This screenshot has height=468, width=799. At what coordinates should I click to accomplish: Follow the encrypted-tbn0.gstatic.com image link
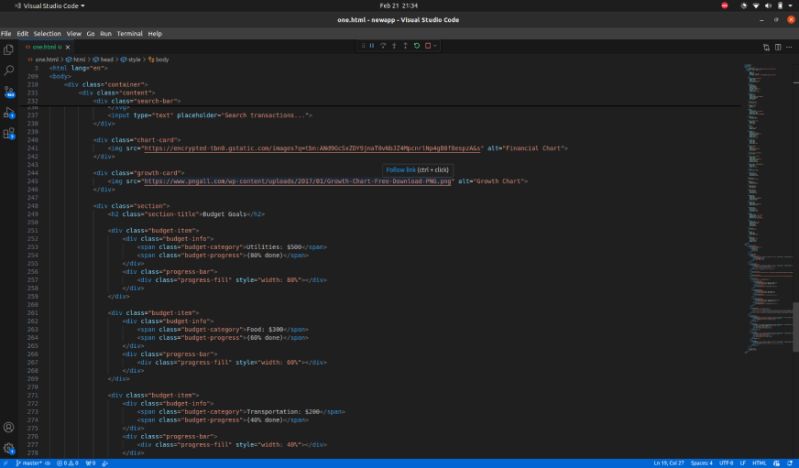pos(312,148)
